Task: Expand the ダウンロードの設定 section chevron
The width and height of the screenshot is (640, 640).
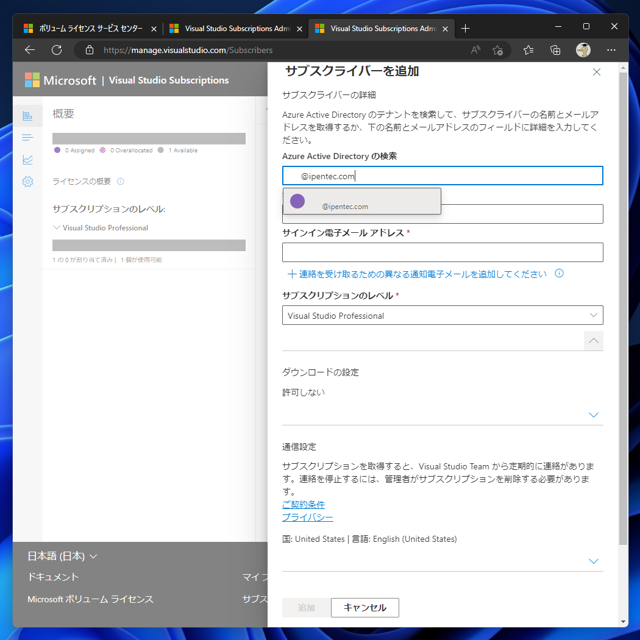Action: (x=593, y=415)
